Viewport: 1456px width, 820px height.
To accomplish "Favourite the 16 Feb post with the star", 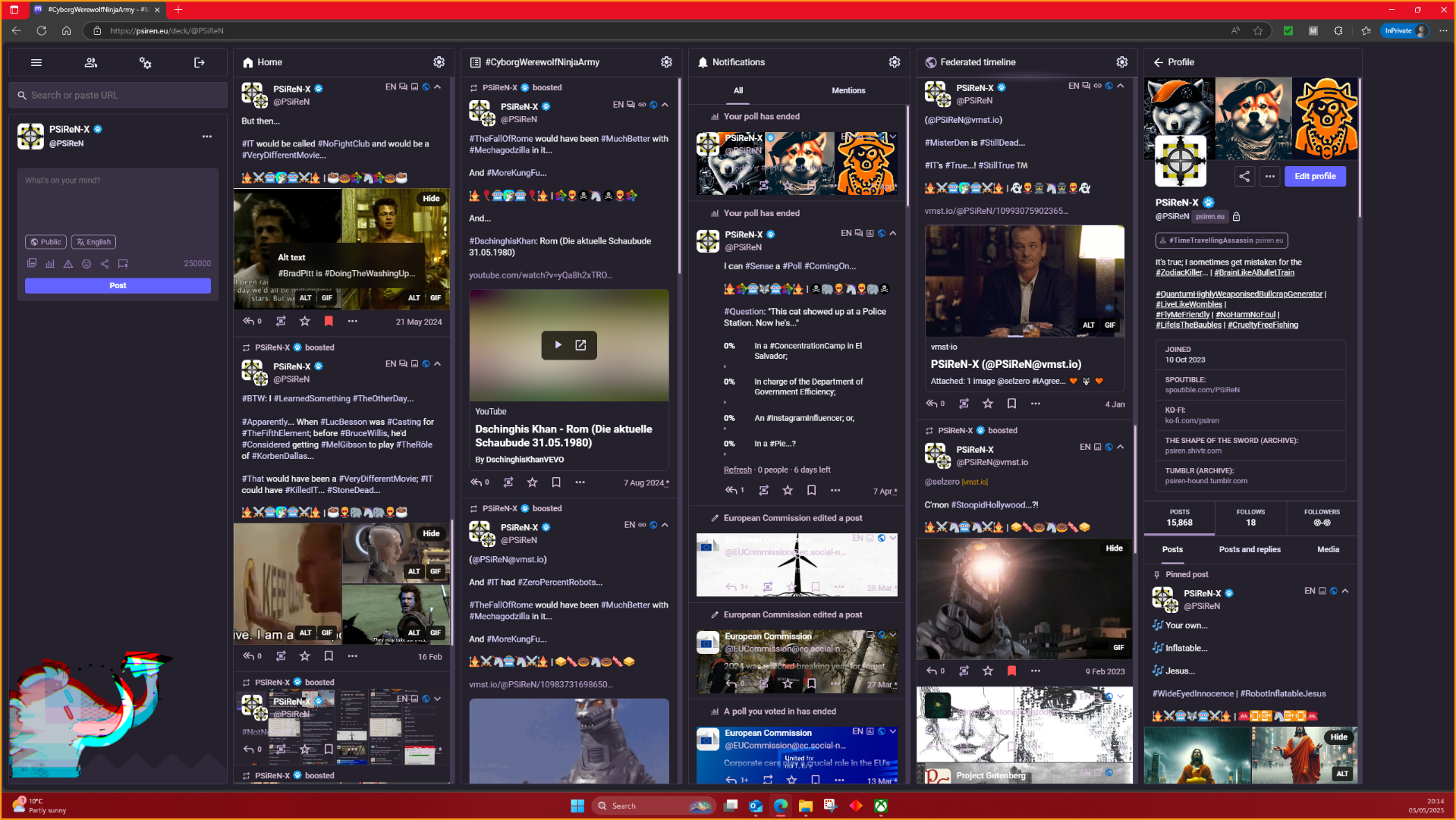I will click(x=304, y=656).
